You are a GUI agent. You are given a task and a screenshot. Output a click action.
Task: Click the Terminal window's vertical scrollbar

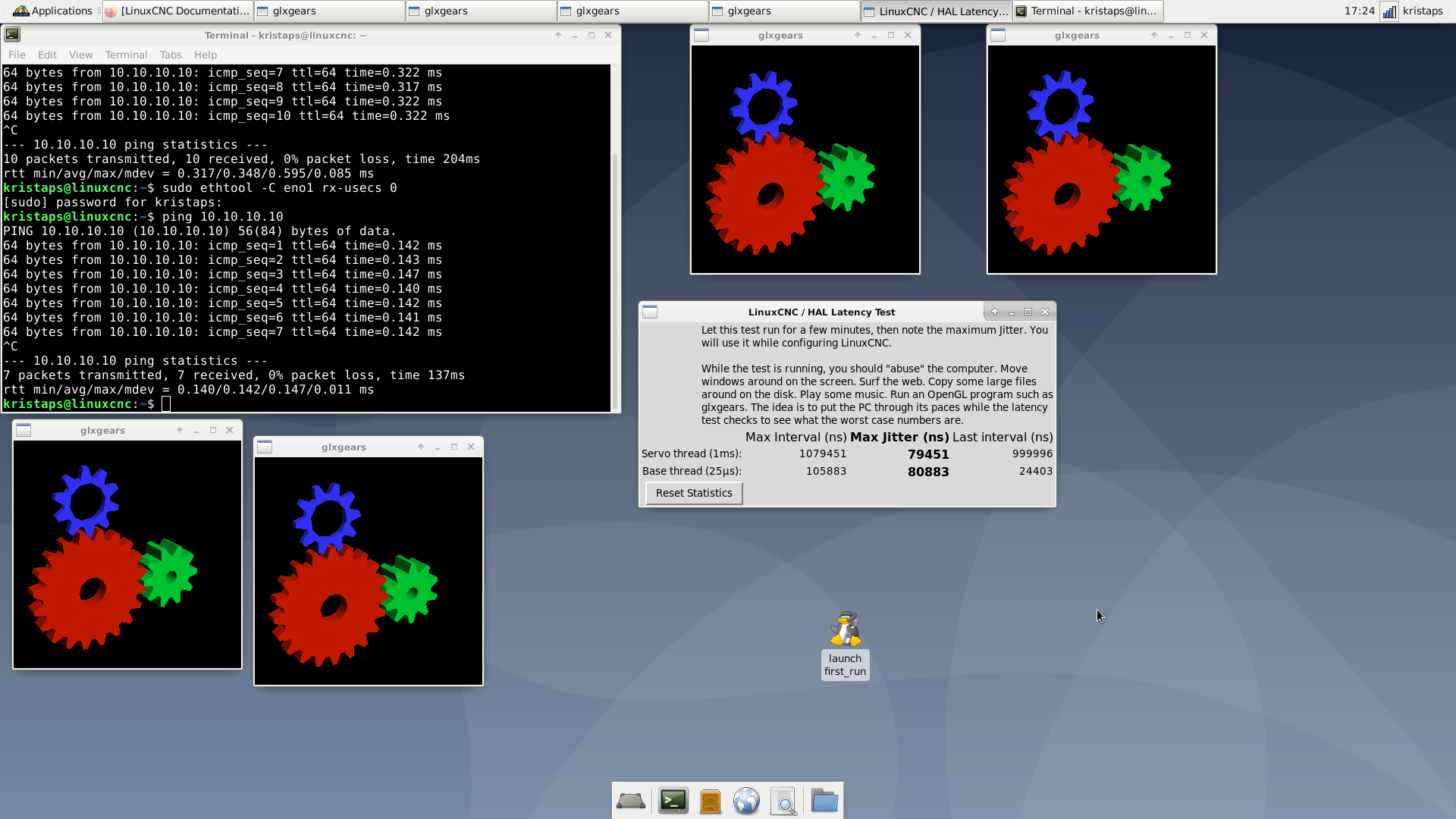(615, 281)
